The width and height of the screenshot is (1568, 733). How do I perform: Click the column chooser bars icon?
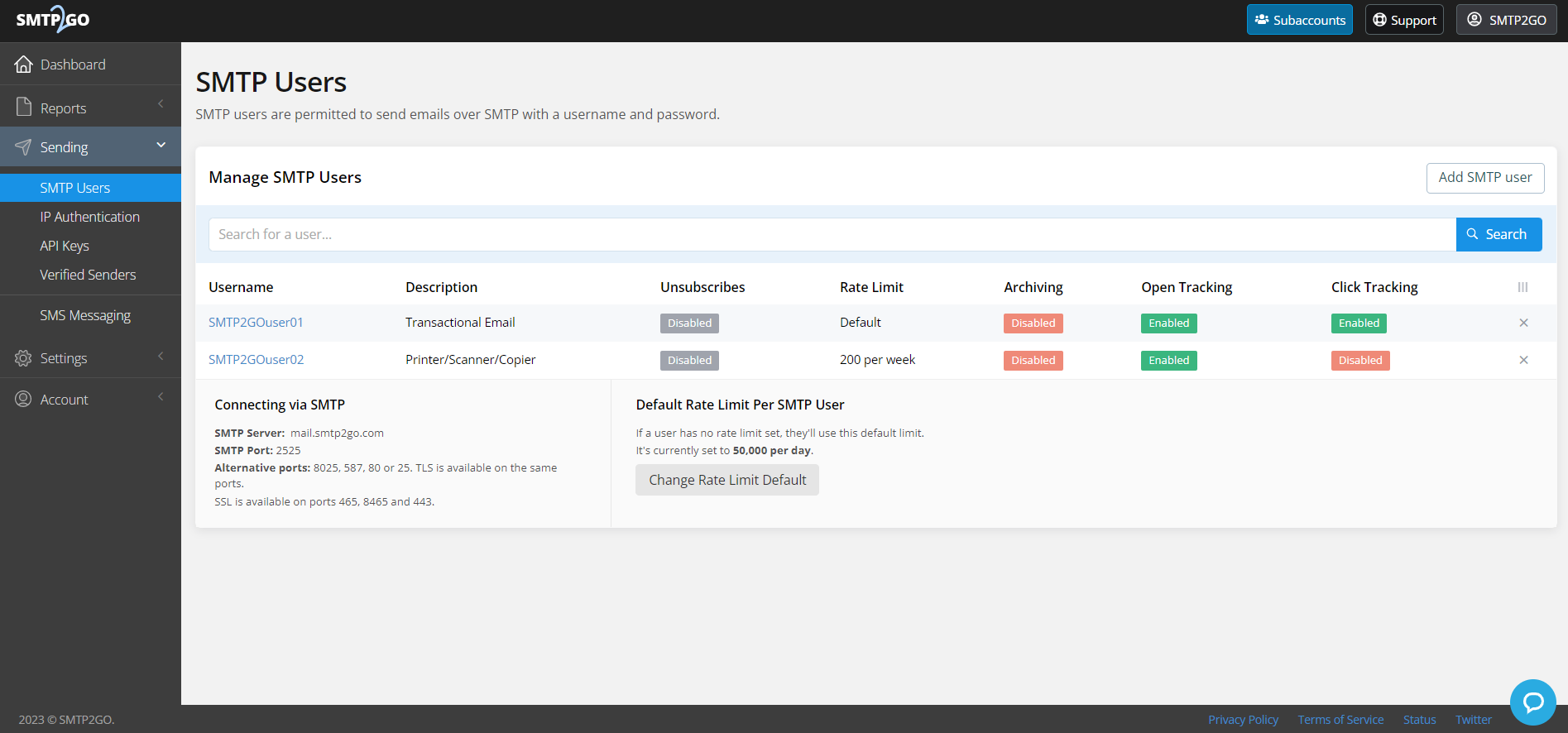pos(1522,287)
